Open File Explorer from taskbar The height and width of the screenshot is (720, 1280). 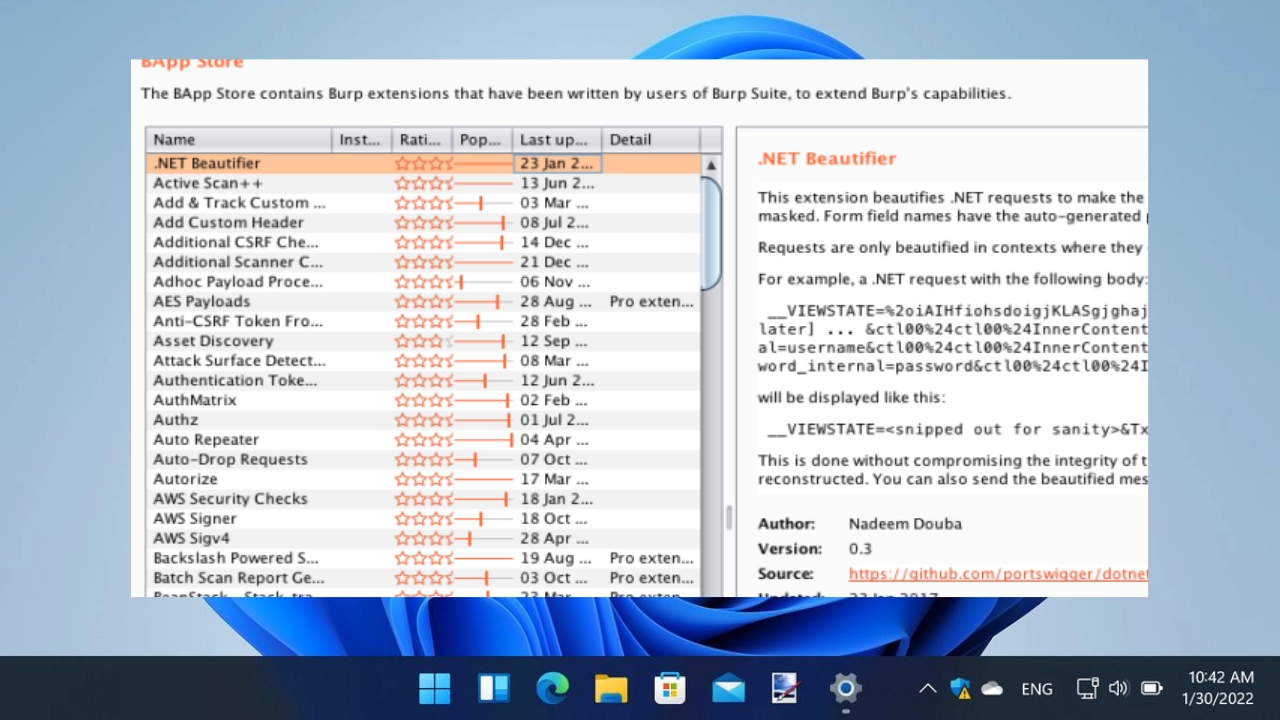611,688
